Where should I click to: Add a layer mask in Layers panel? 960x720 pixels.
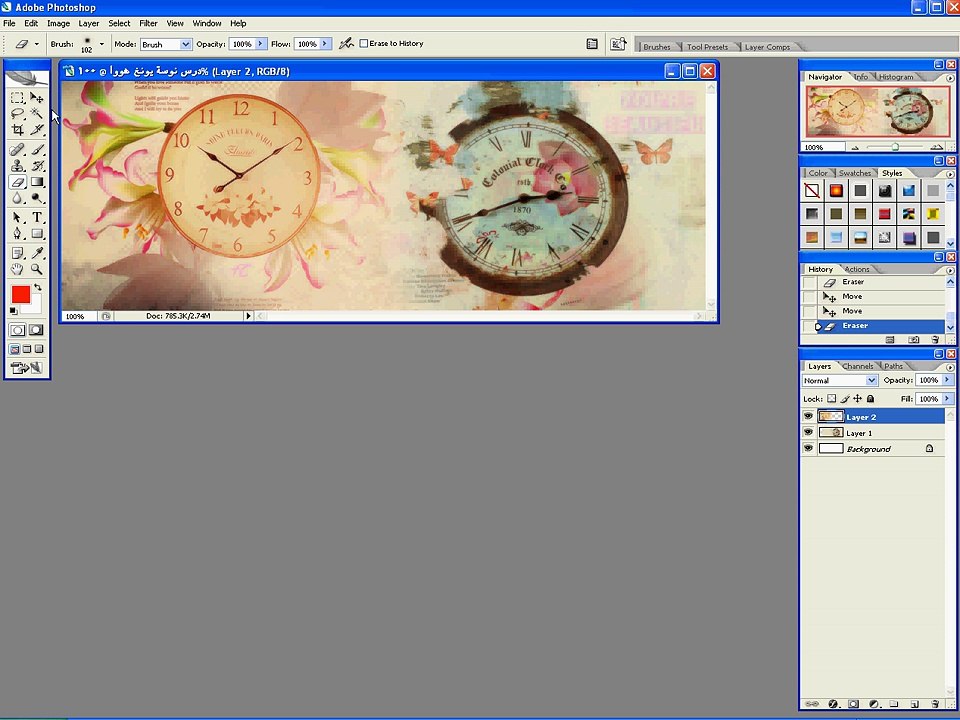pos(853,704)
